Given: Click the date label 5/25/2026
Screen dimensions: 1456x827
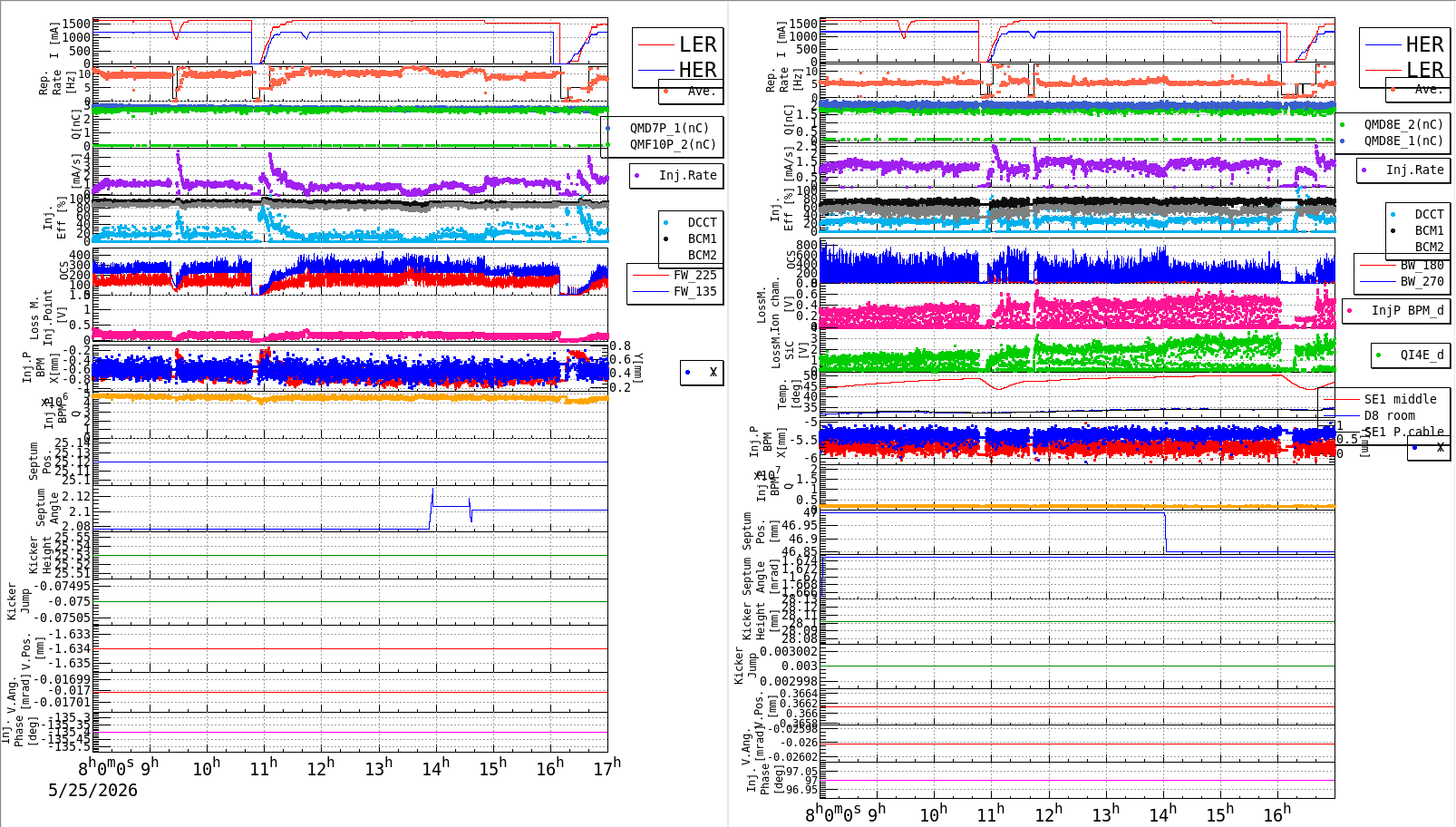Looking at the screenshot, I should click(92, 790).
